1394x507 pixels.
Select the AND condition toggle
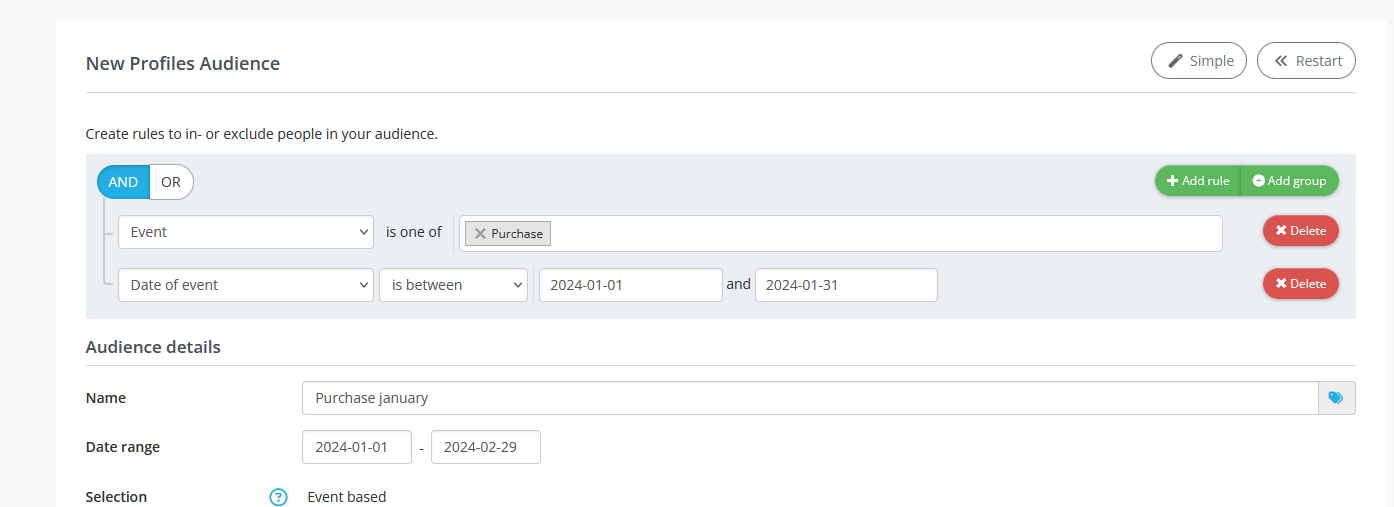[123, 182]
